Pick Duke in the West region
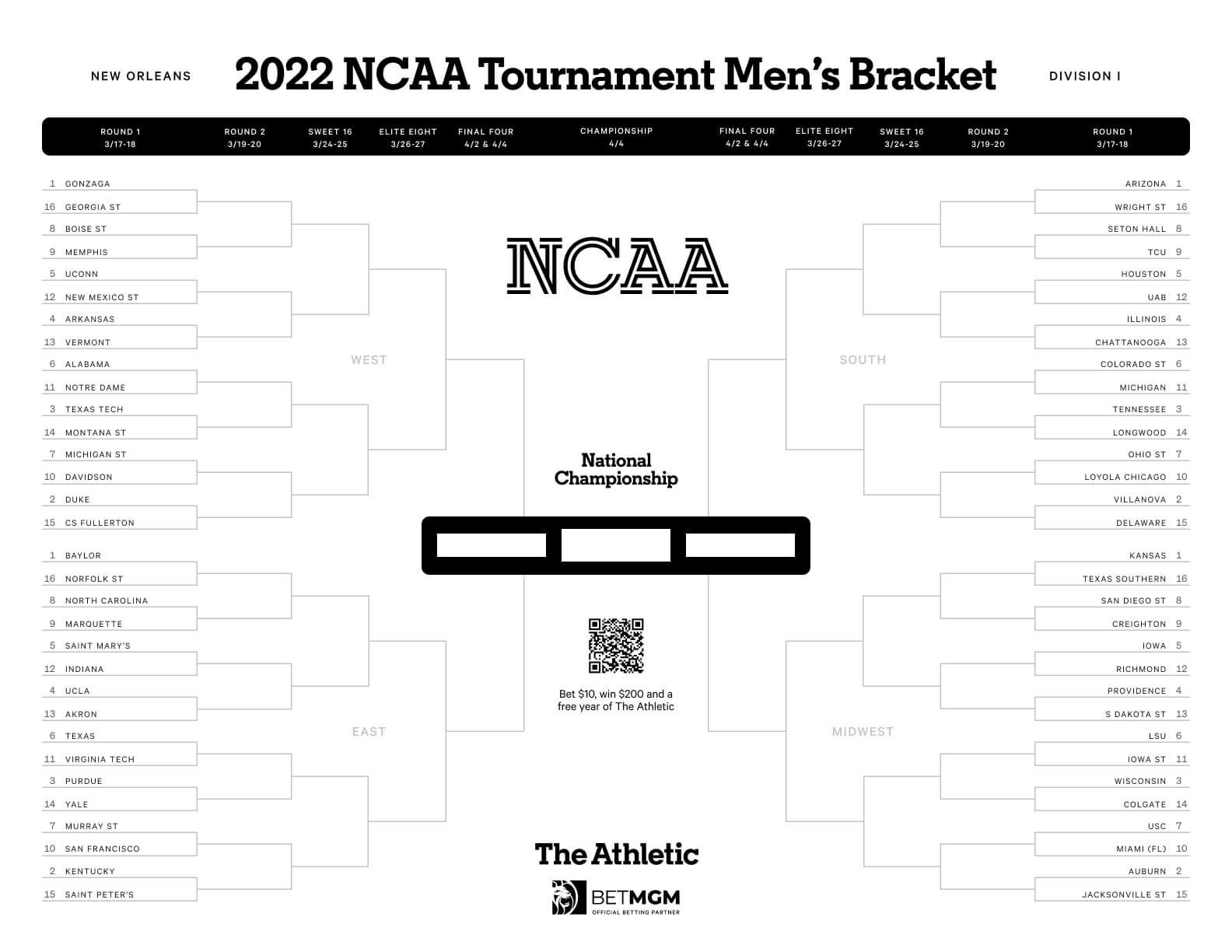1232x952 pixels. click(x=78, y=499)
